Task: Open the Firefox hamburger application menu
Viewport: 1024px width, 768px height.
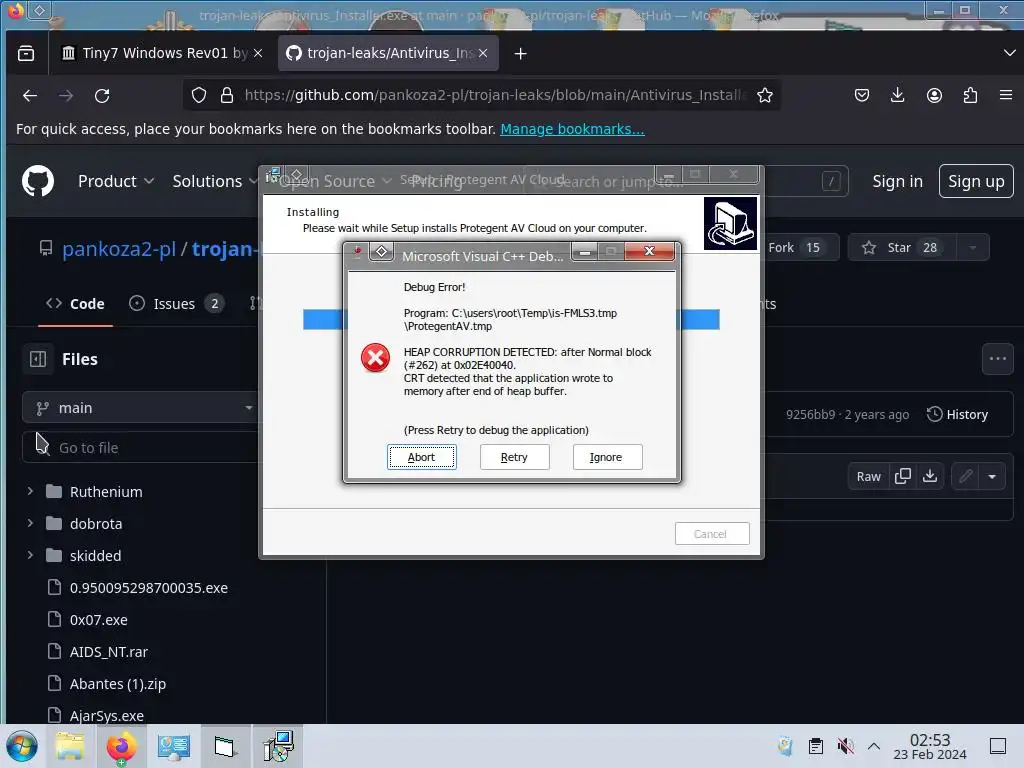Action: pyautogui.click(x=1006, y=95)
